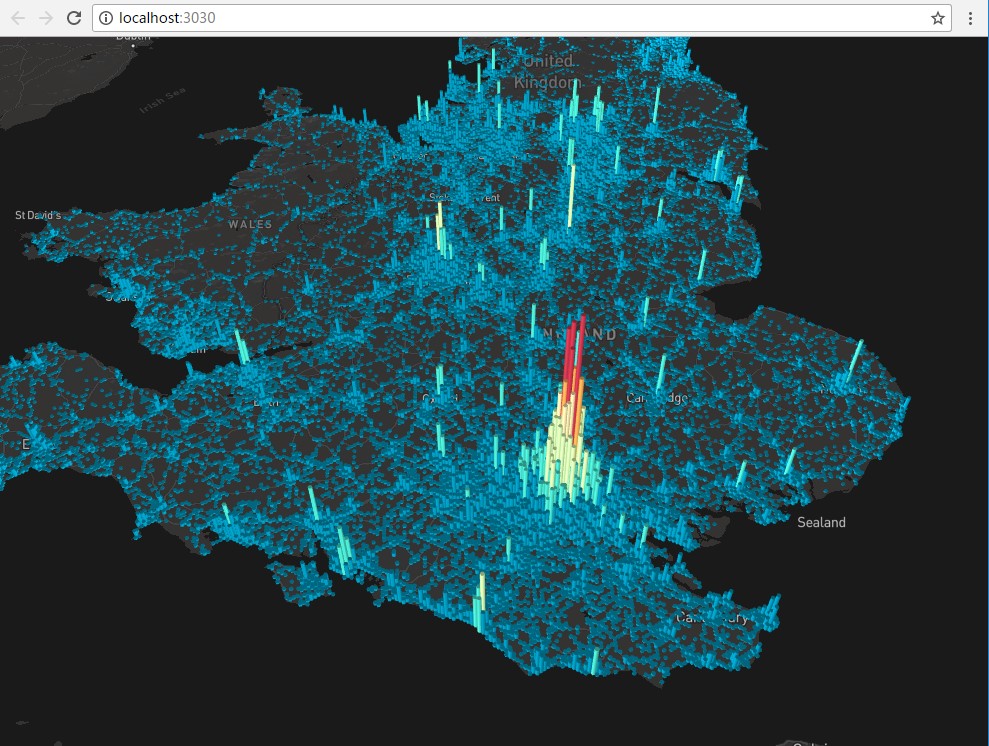
Task: Click the browser forward arrow
Action: [45, 18]
